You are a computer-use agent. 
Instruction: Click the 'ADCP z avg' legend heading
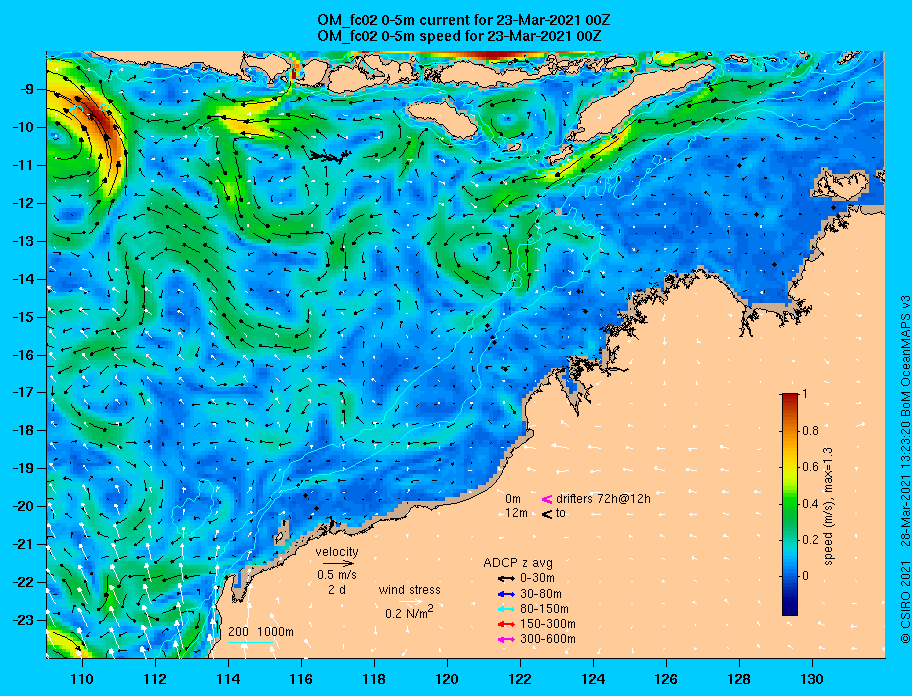coord(518,563)
